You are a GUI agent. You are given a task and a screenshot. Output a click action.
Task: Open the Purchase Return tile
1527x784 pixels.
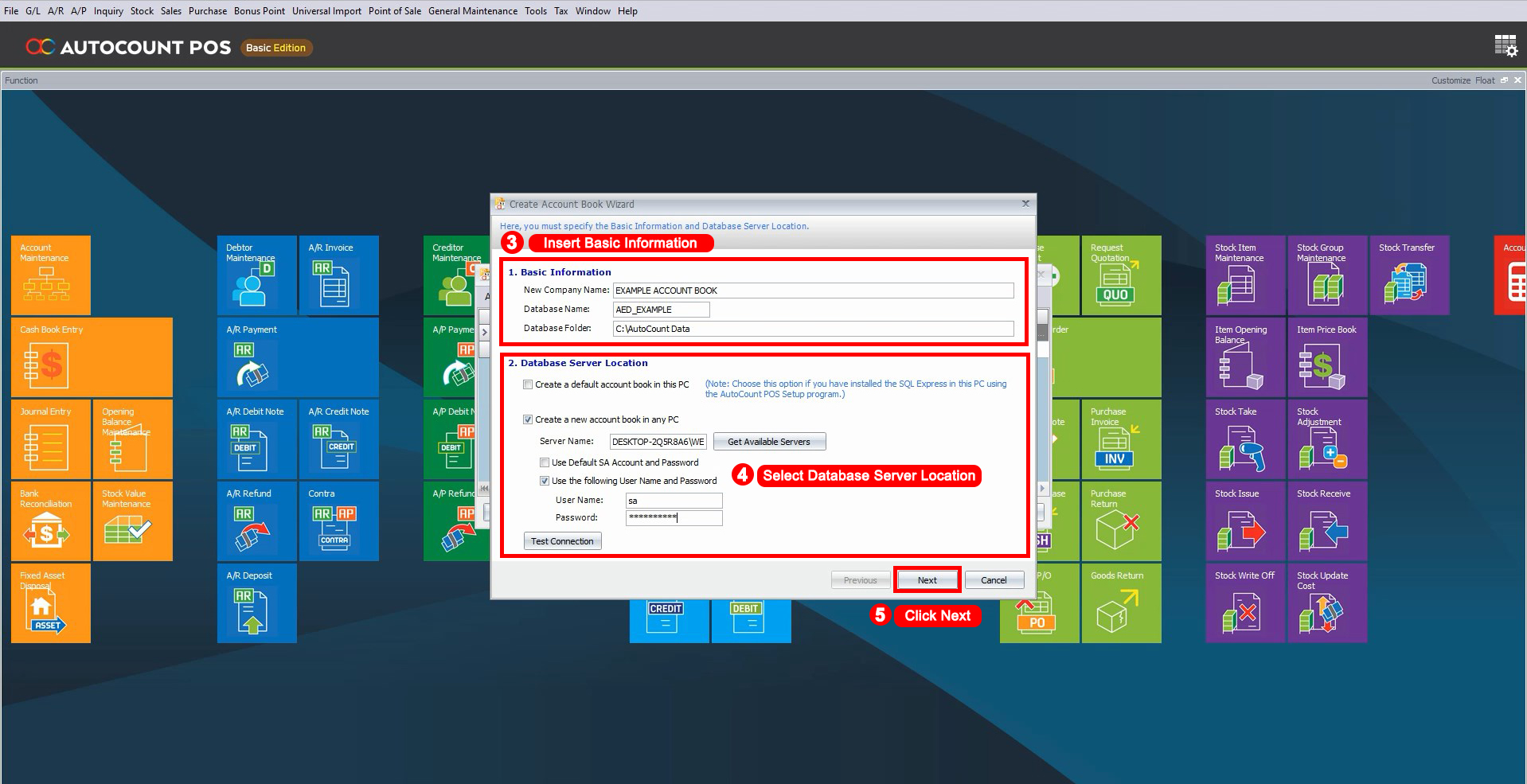point(1122,521)
